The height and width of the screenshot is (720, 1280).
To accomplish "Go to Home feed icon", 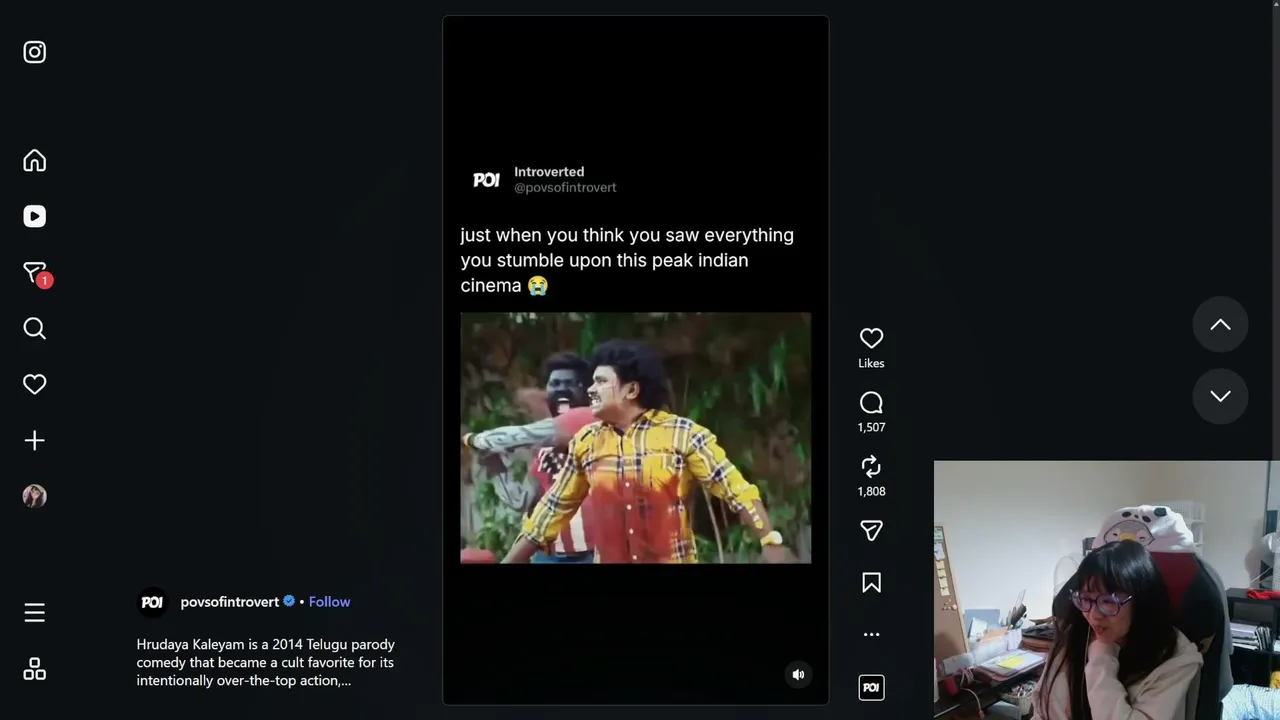I will [35, 160].
